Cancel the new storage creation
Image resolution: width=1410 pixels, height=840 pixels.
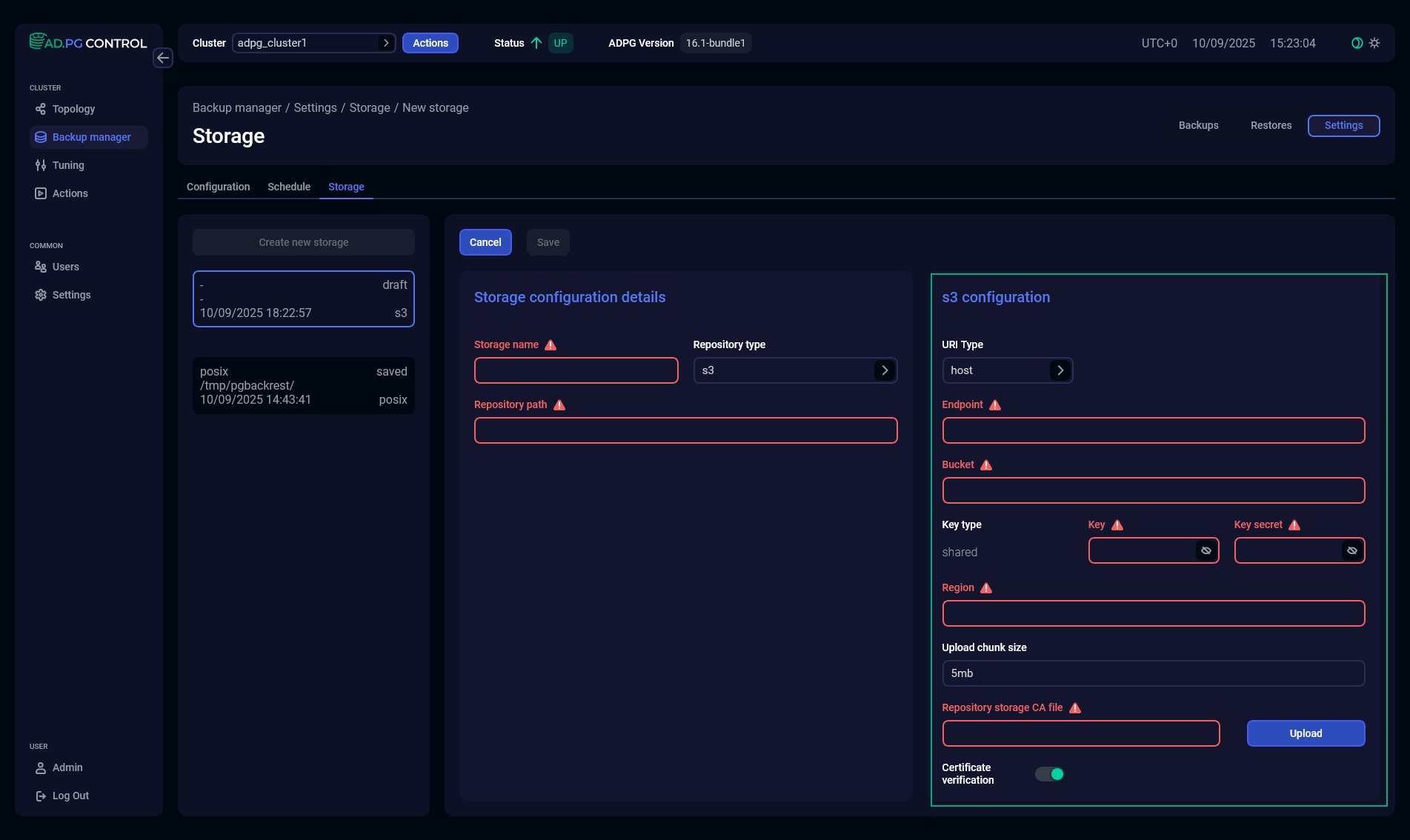[485, 242]
